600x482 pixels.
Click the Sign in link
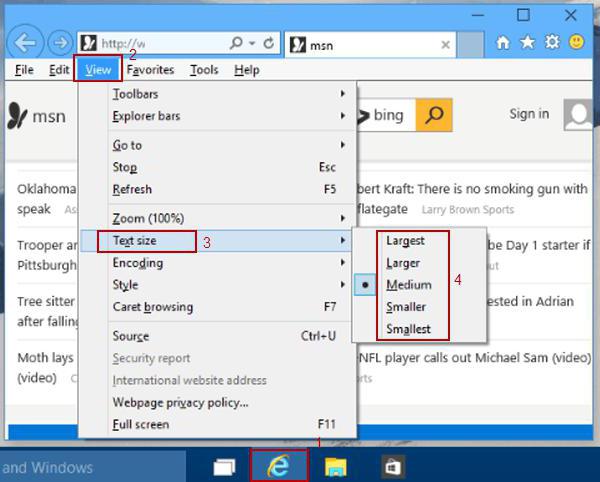pyautogui.click(x=528, y=114)
